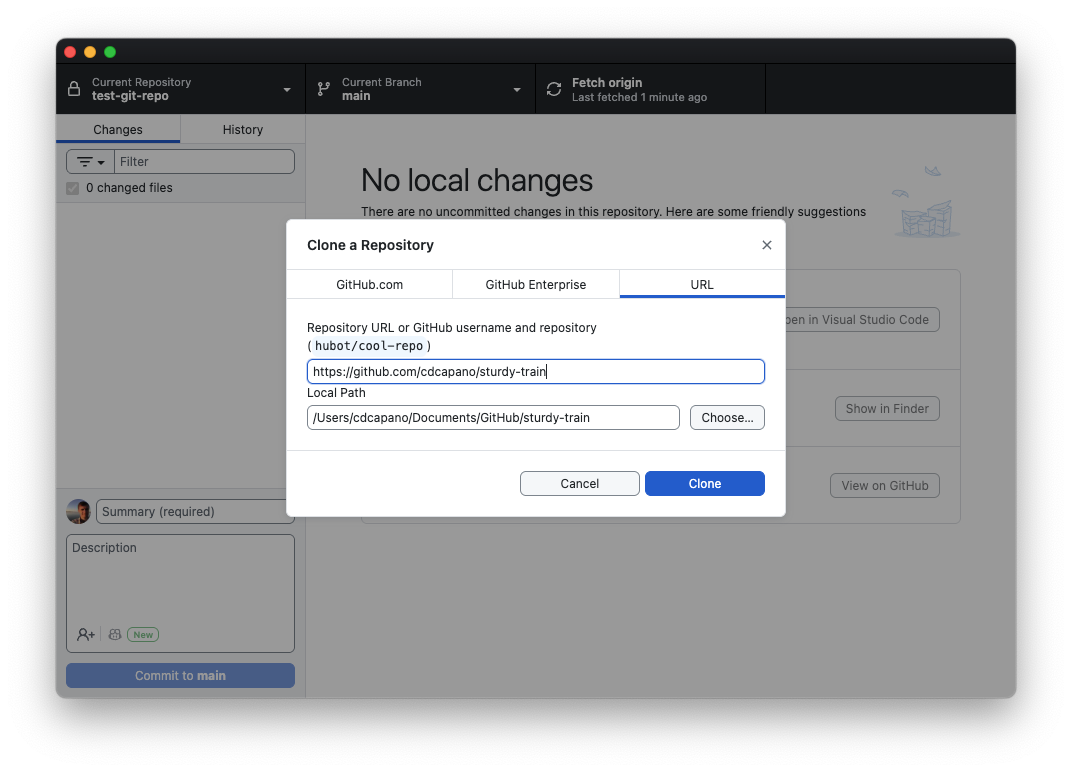Click the Local Path input field
This screenshot has width=1072, height=772.
493,418
